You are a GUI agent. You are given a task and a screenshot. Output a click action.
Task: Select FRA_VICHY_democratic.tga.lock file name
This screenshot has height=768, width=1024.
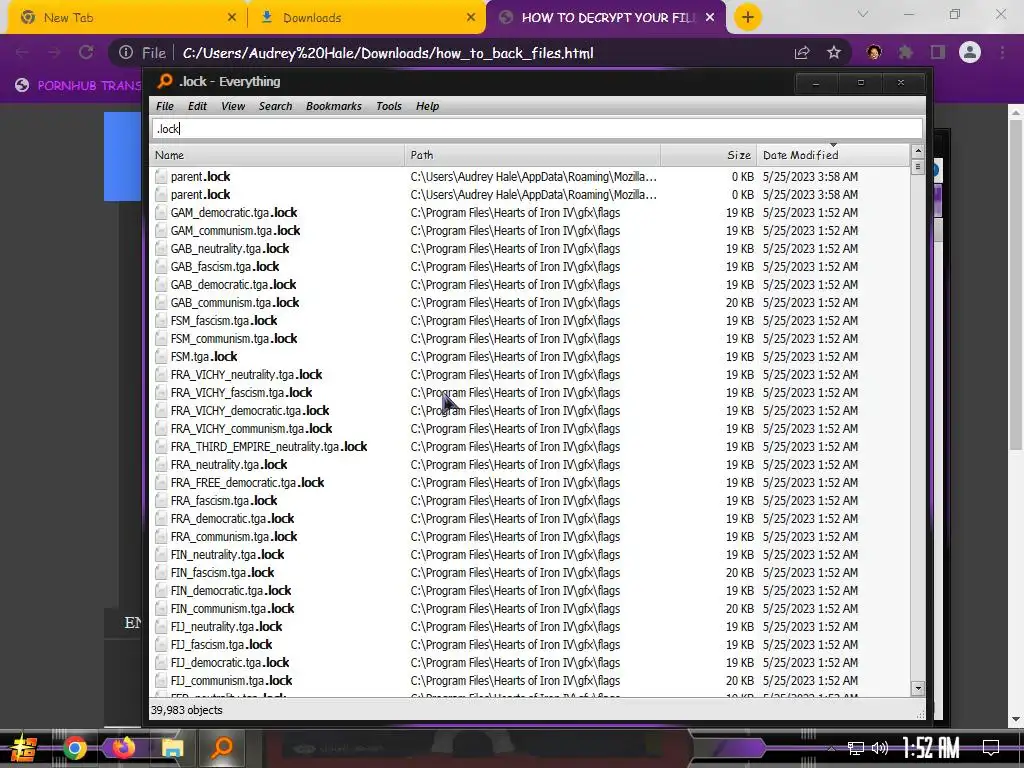click(x=249, y=411)
